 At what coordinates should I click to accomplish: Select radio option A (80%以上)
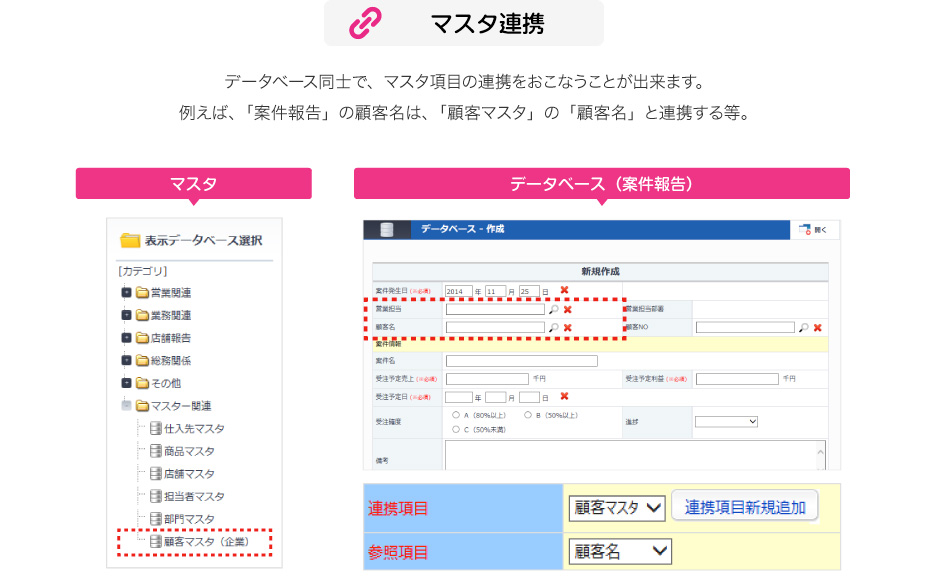pos(456,414)
